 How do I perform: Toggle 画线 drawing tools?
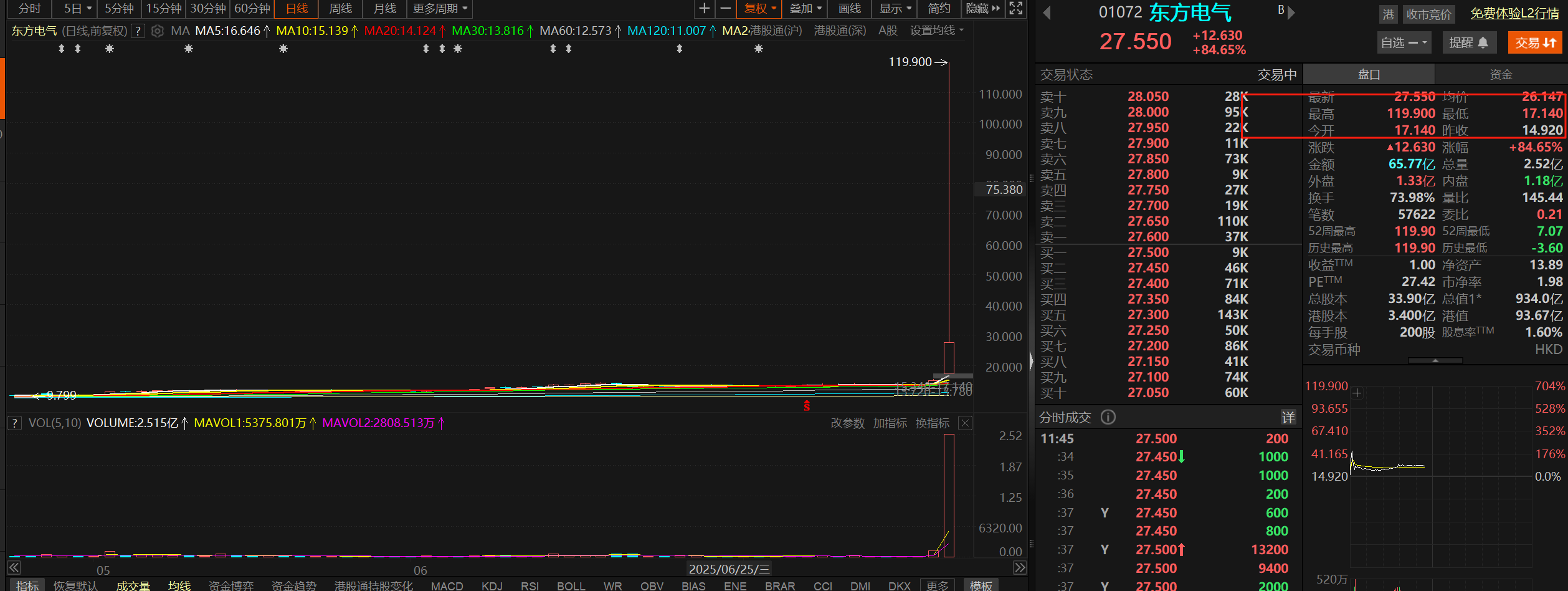(850, 9)
